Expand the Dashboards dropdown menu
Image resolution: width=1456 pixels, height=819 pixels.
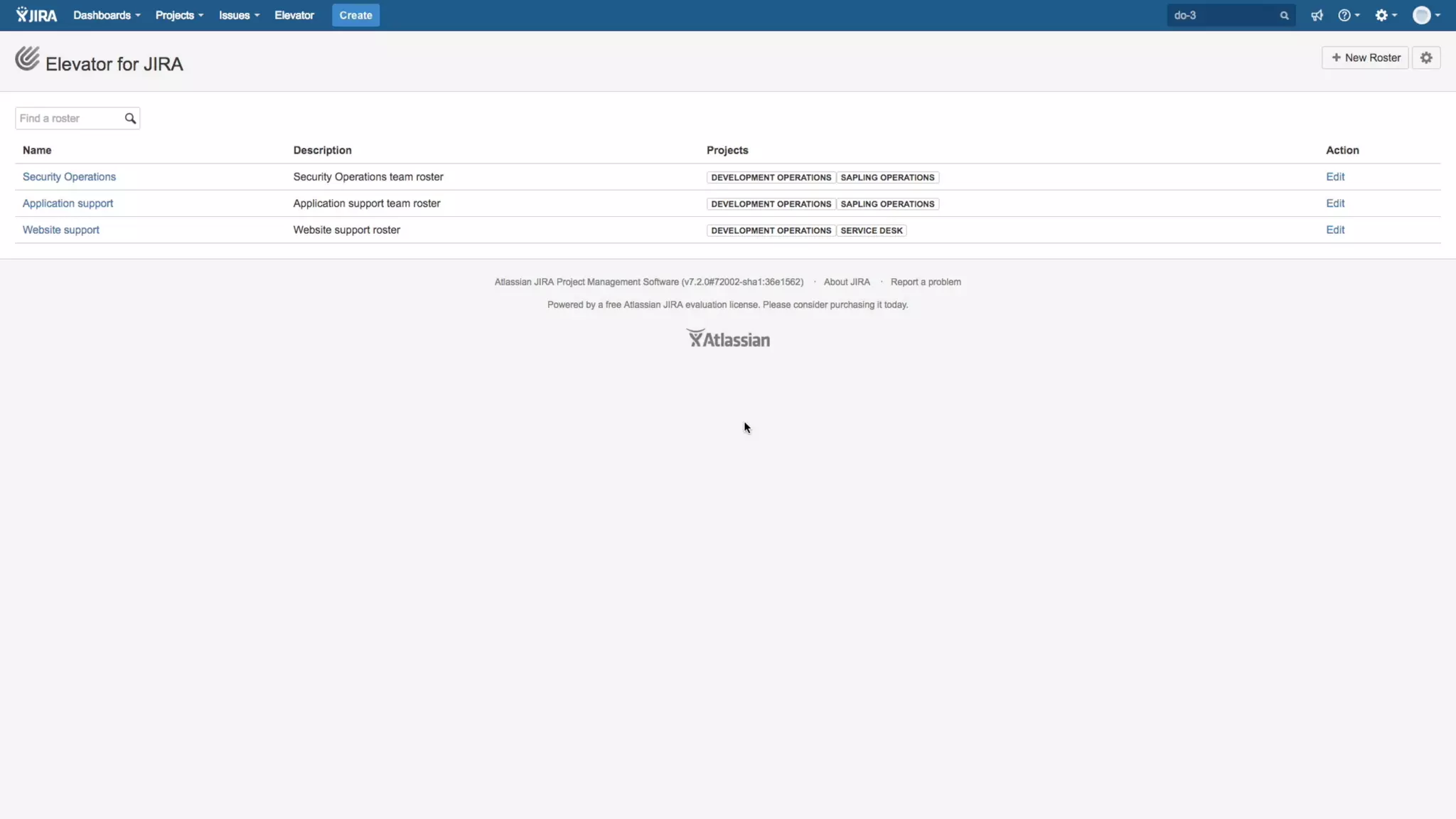pos(107,16)
